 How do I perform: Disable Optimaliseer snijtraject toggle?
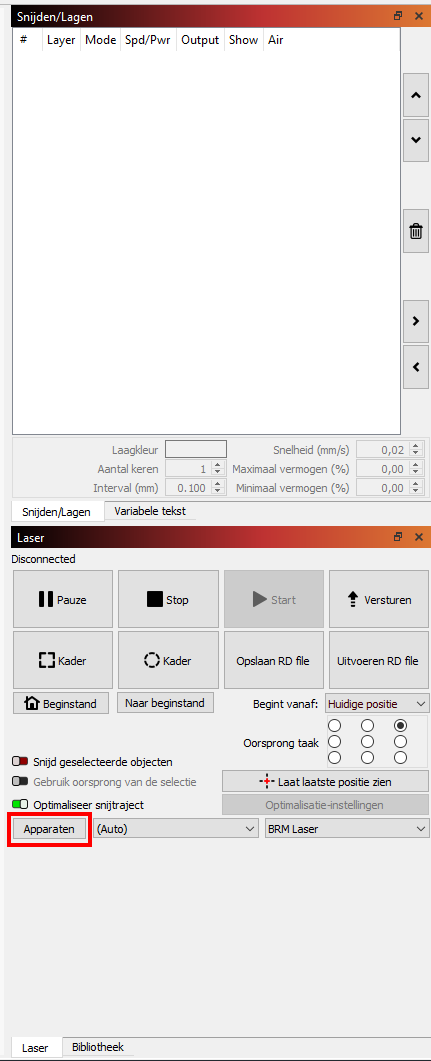[20, 805]
